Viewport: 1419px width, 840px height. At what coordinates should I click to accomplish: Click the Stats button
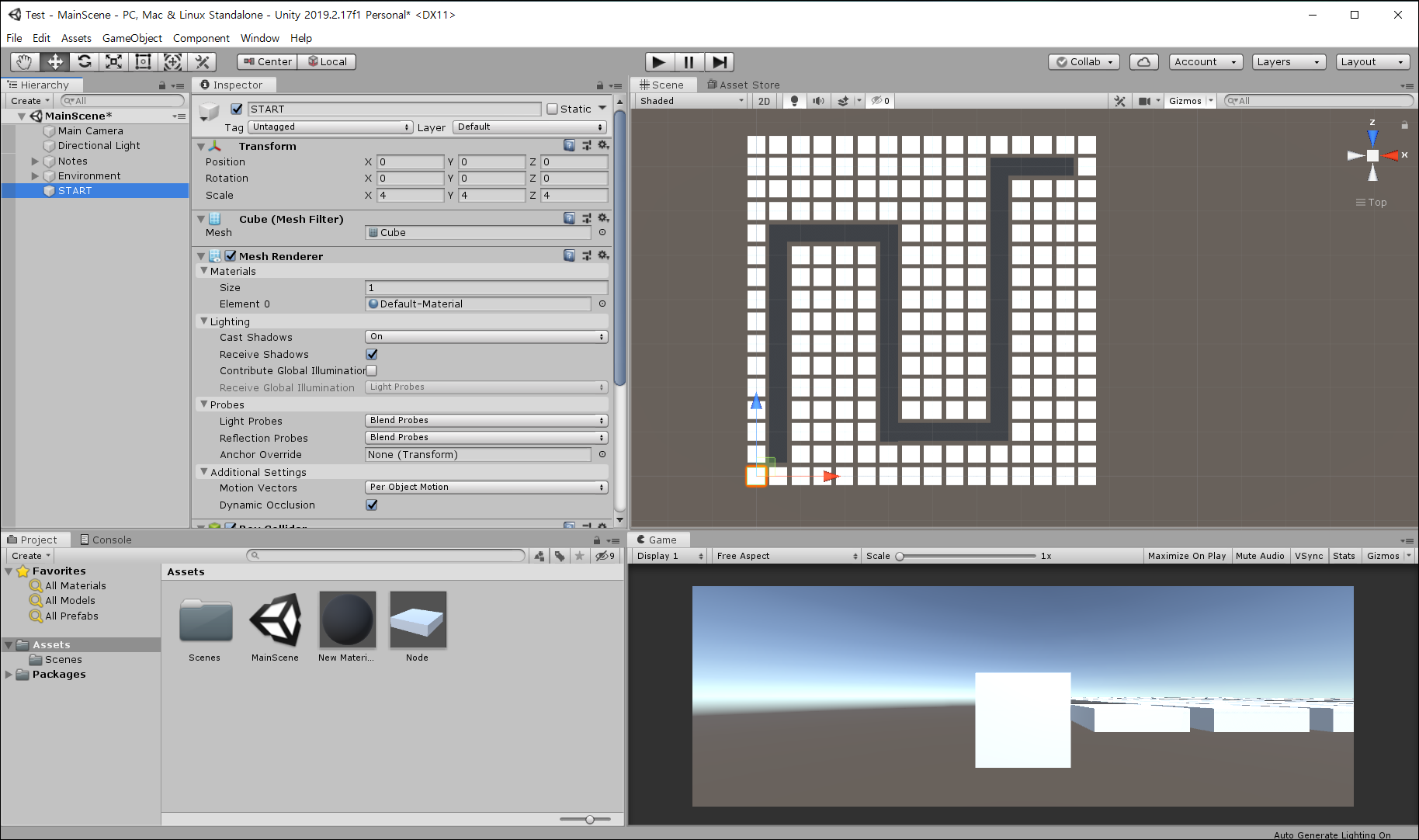pyautogui.click(x=1344, y=556)
